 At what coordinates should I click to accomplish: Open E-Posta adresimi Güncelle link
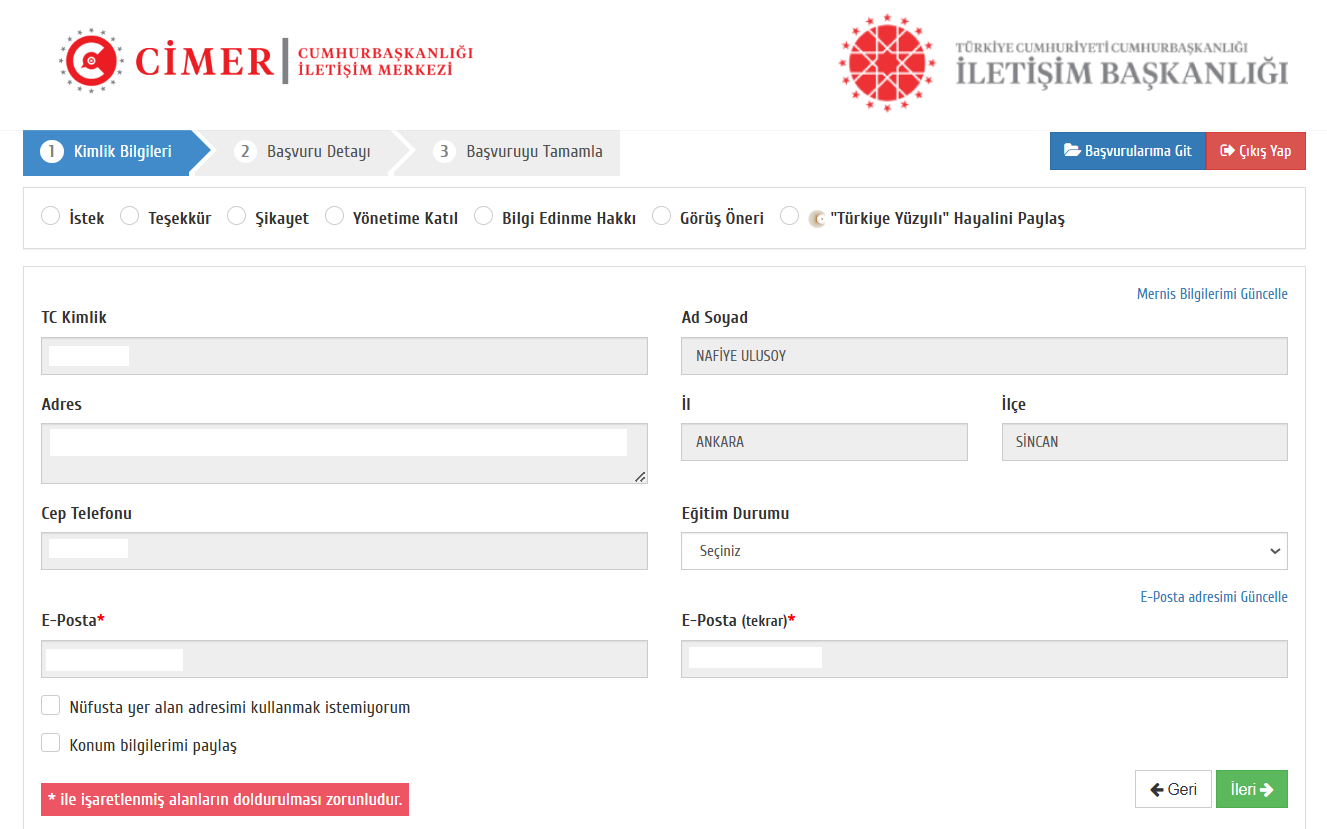click(1213, 597)
